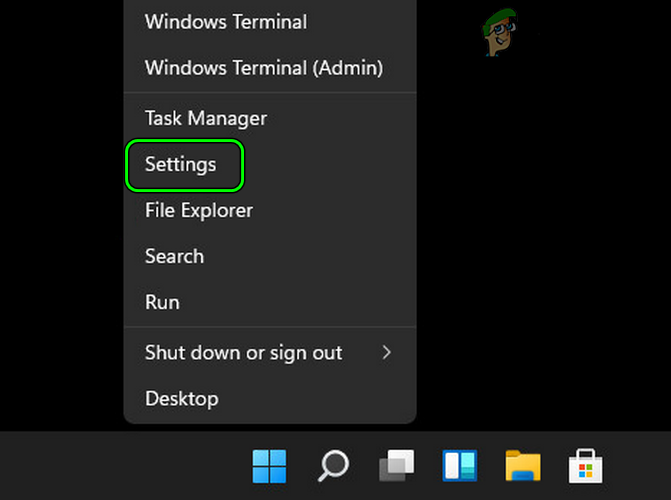
Task: Click the chevron arrow beside Shut down
Action: click(387, 352)
